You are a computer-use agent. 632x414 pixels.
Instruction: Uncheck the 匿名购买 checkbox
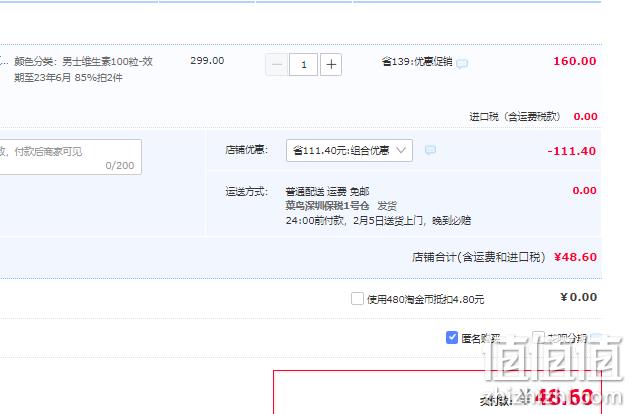452,337
